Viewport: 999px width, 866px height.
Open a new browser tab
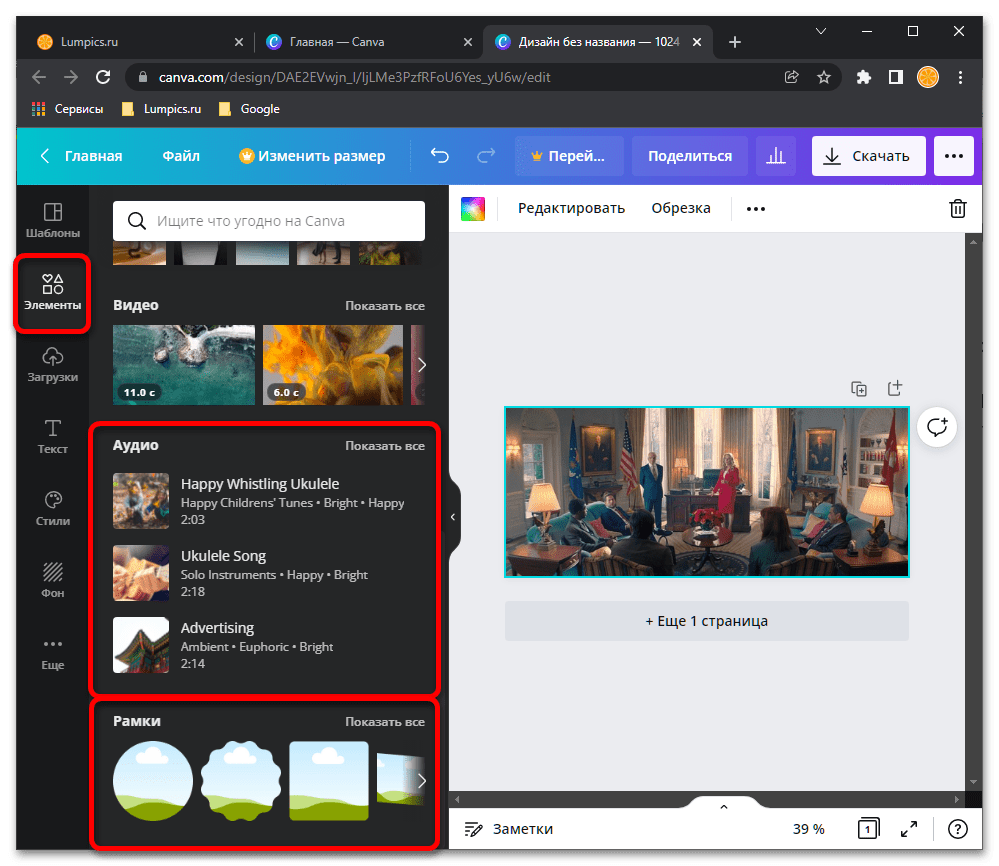click(735, 41)
